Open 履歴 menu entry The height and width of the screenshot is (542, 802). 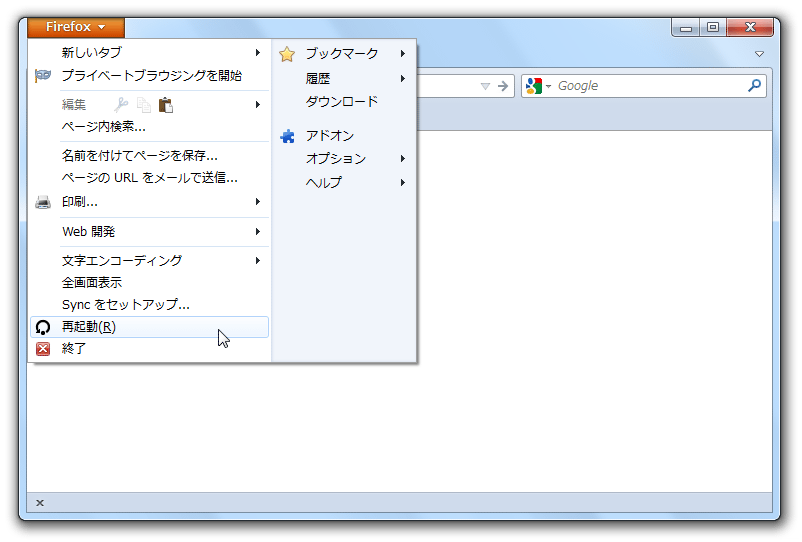[345, 79]
